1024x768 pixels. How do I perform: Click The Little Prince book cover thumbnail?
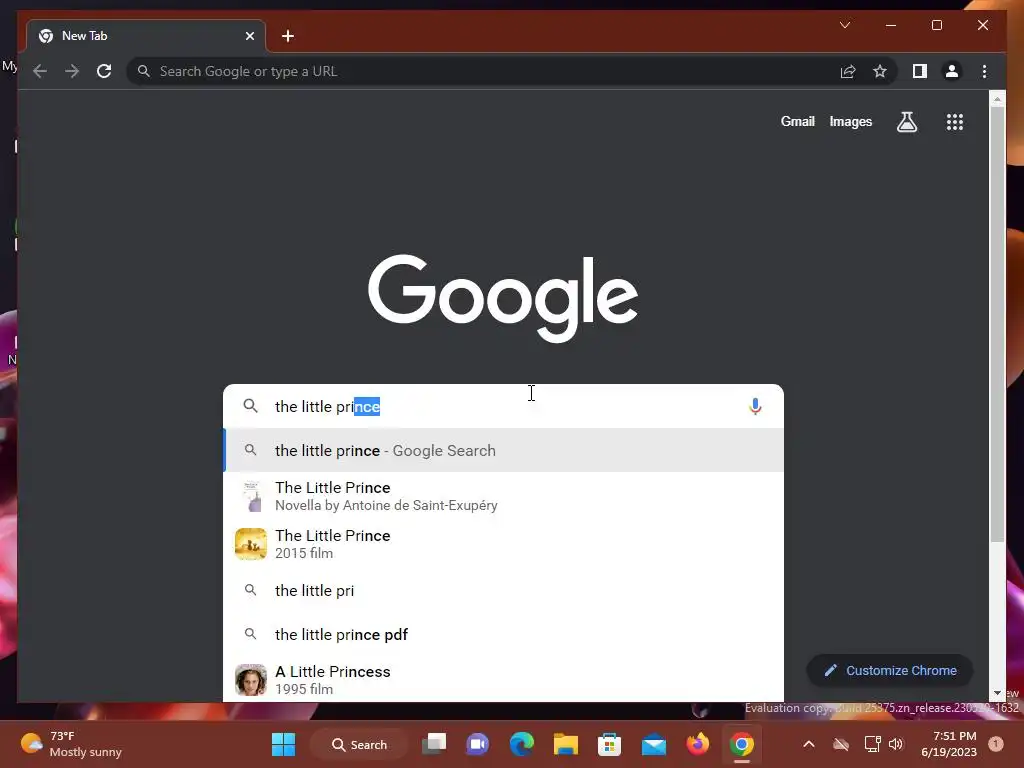pos(251,496)
